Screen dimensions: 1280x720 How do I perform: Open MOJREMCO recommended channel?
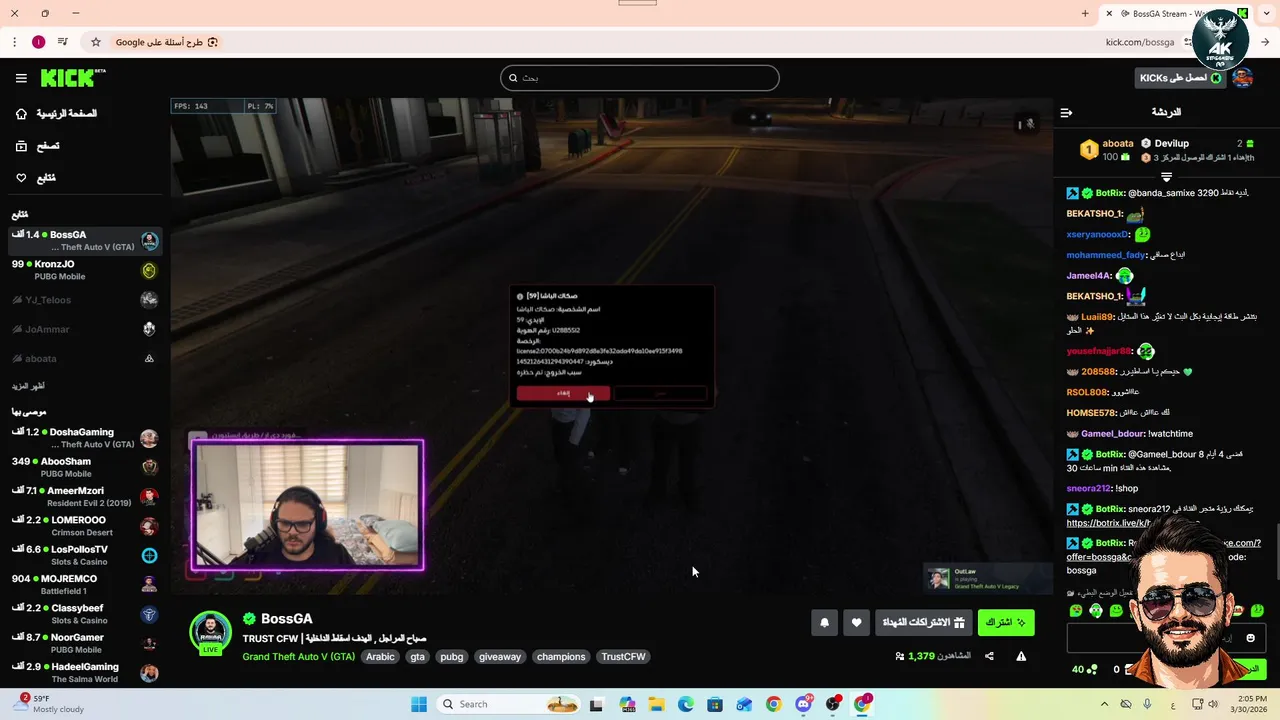(x=85, y=584)
